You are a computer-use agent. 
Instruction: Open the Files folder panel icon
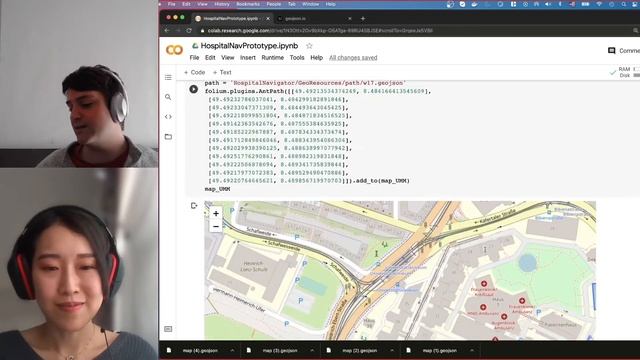coord(168,136)
